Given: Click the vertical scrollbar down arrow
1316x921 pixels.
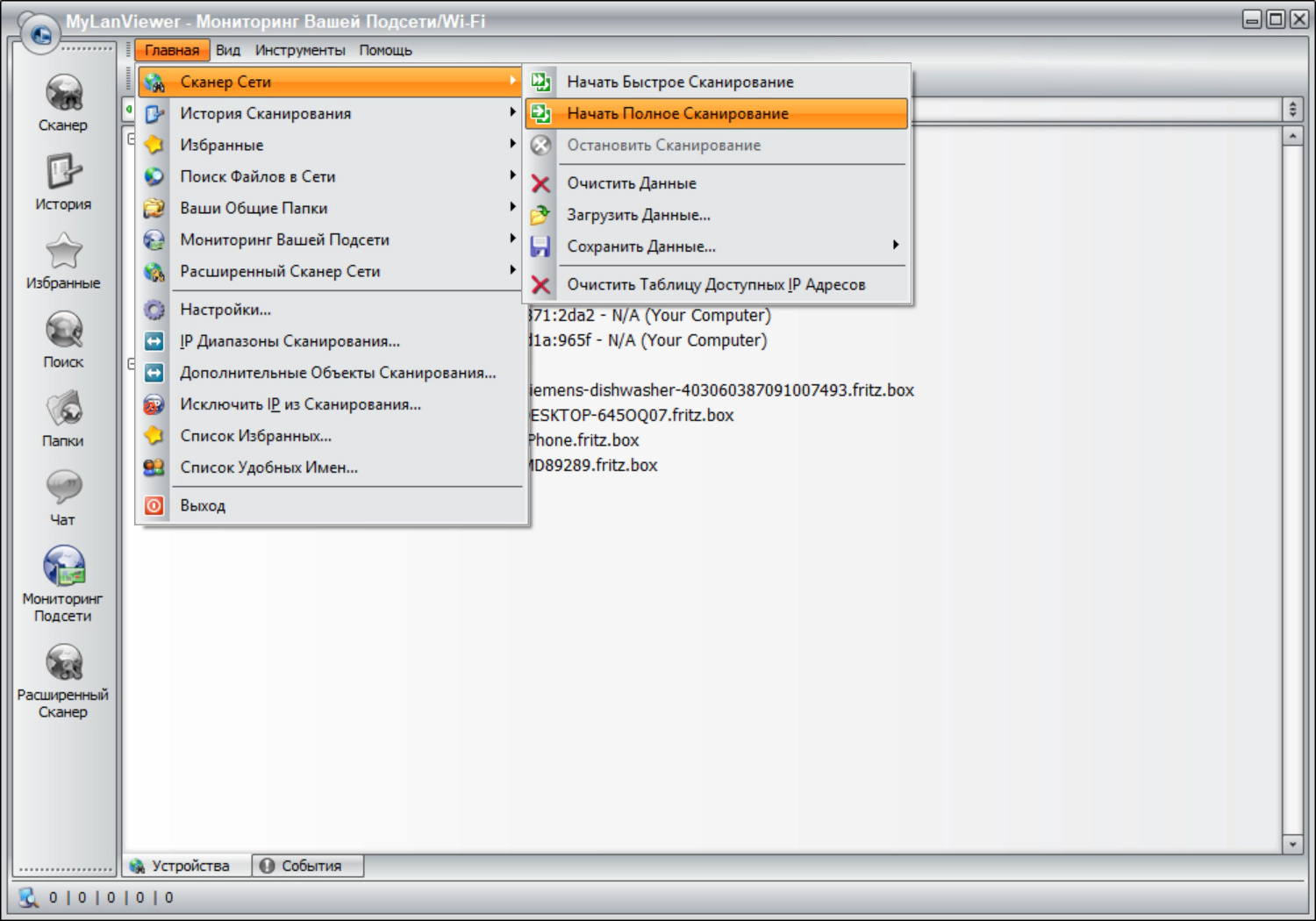Looking at the screenshot, I should (x=1292, y=844).
